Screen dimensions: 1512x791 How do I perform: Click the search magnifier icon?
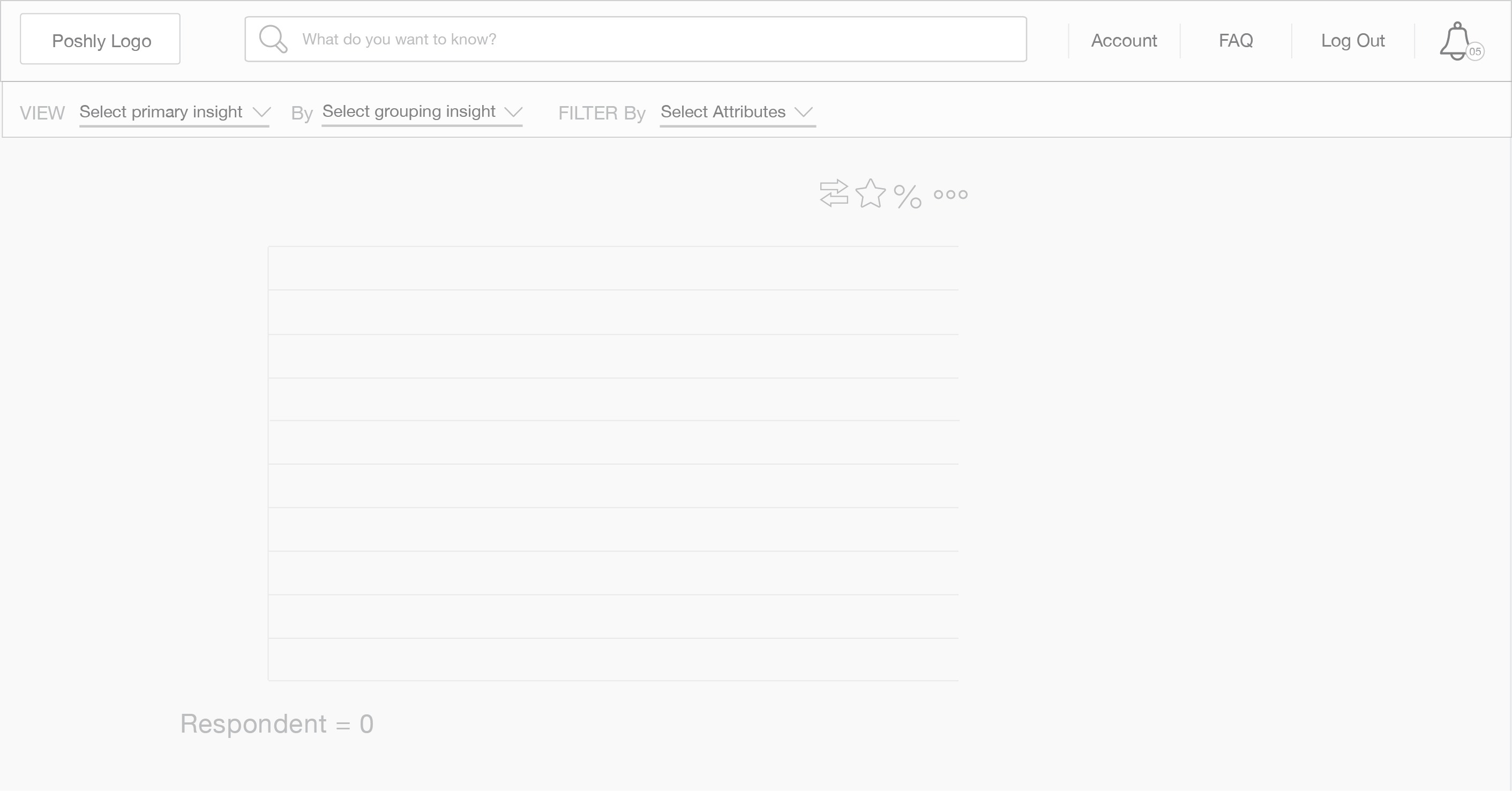point(273,39)
